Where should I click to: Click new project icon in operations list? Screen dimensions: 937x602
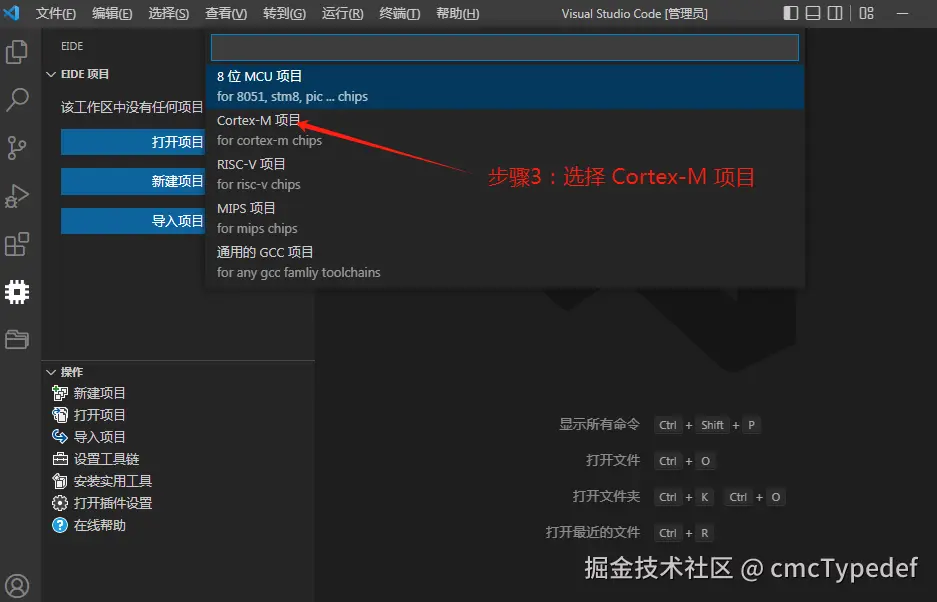coord(60,393)
